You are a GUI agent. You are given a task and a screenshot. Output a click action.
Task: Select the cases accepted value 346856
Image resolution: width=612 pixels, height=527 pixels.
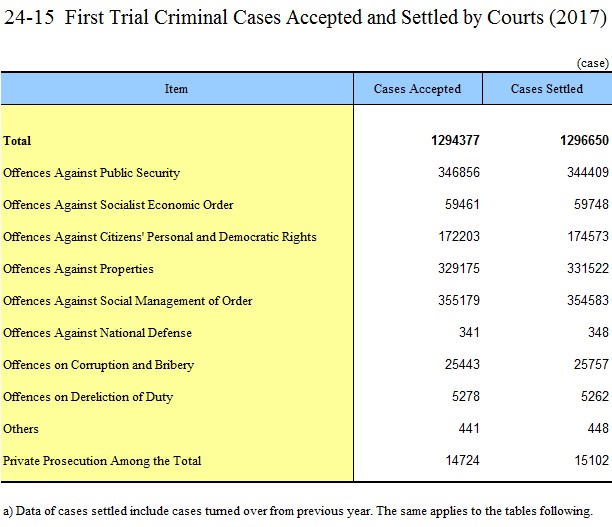(x=459, y=172)
